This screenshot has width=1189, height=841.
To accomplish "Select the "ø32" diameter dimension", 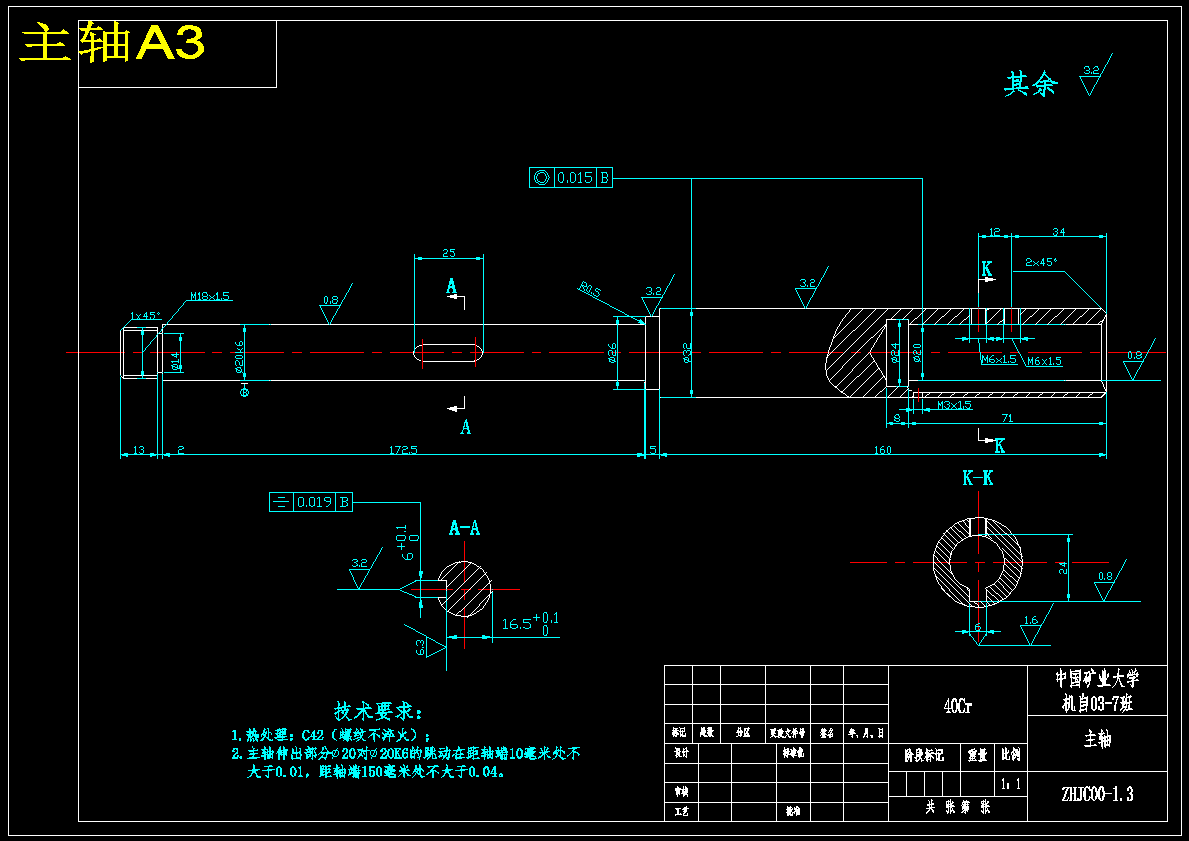I will (x=686, y=353).
